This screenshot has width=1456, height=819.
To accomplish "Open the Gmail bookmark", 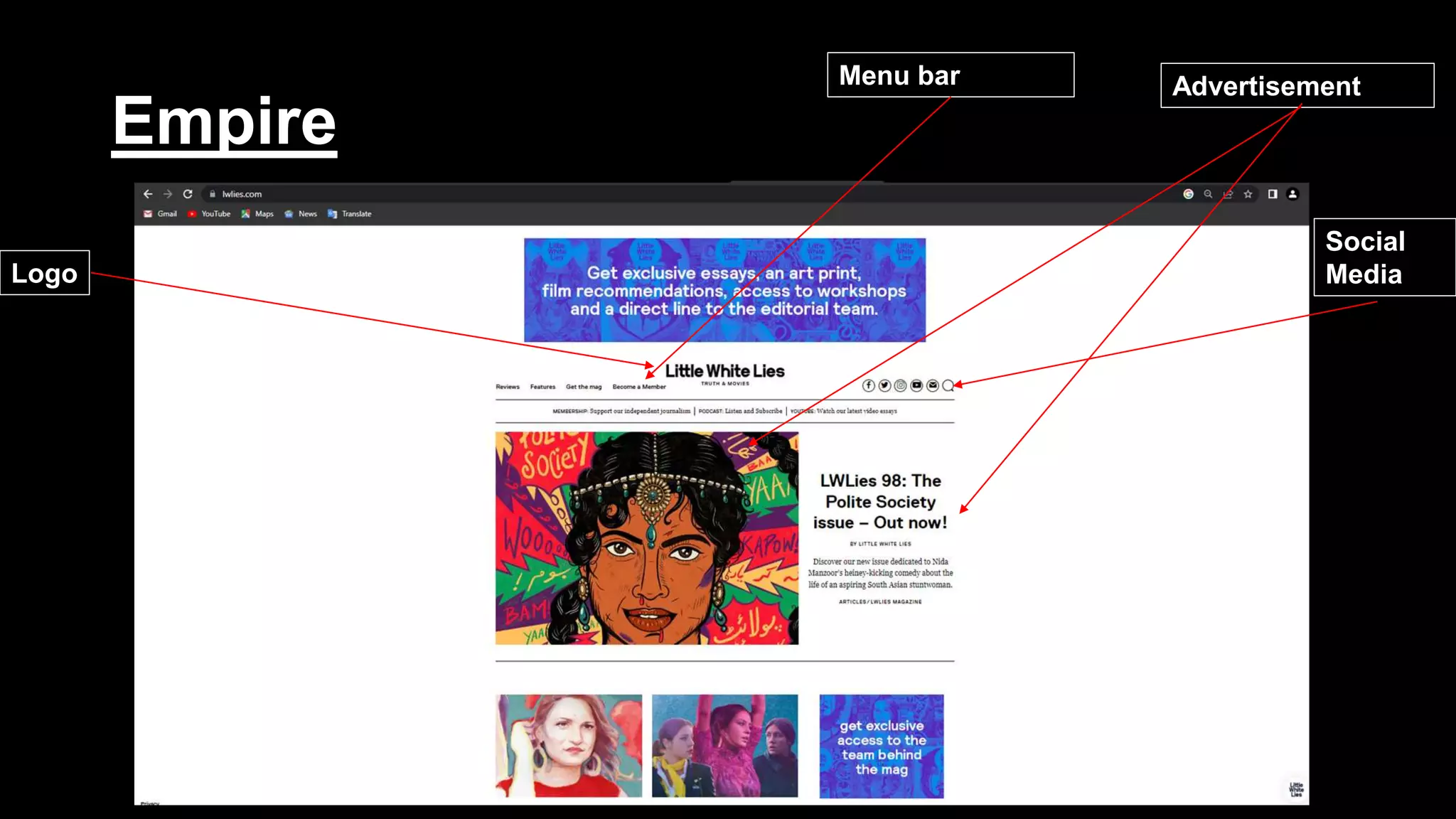I will click(x=161, y=214).
